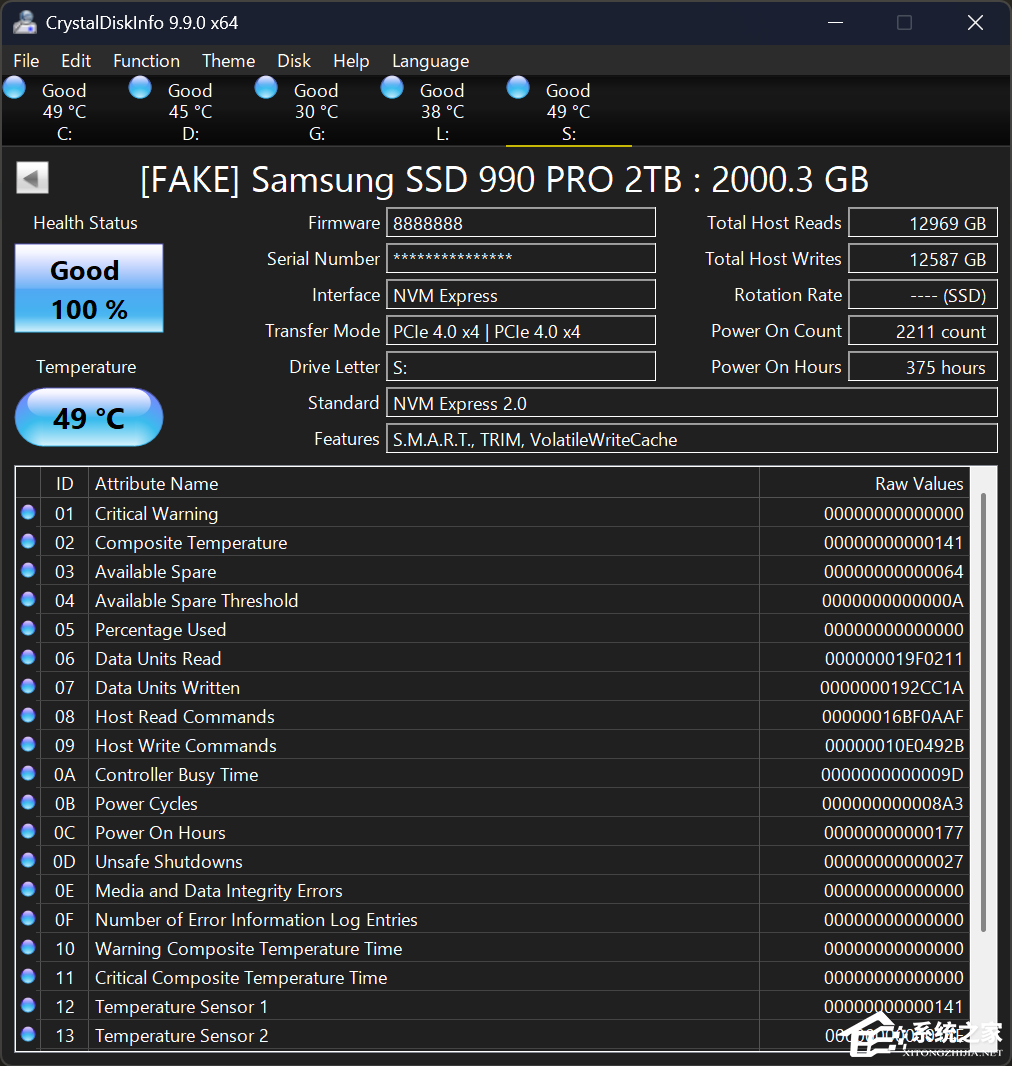Open the File menu

26,61
